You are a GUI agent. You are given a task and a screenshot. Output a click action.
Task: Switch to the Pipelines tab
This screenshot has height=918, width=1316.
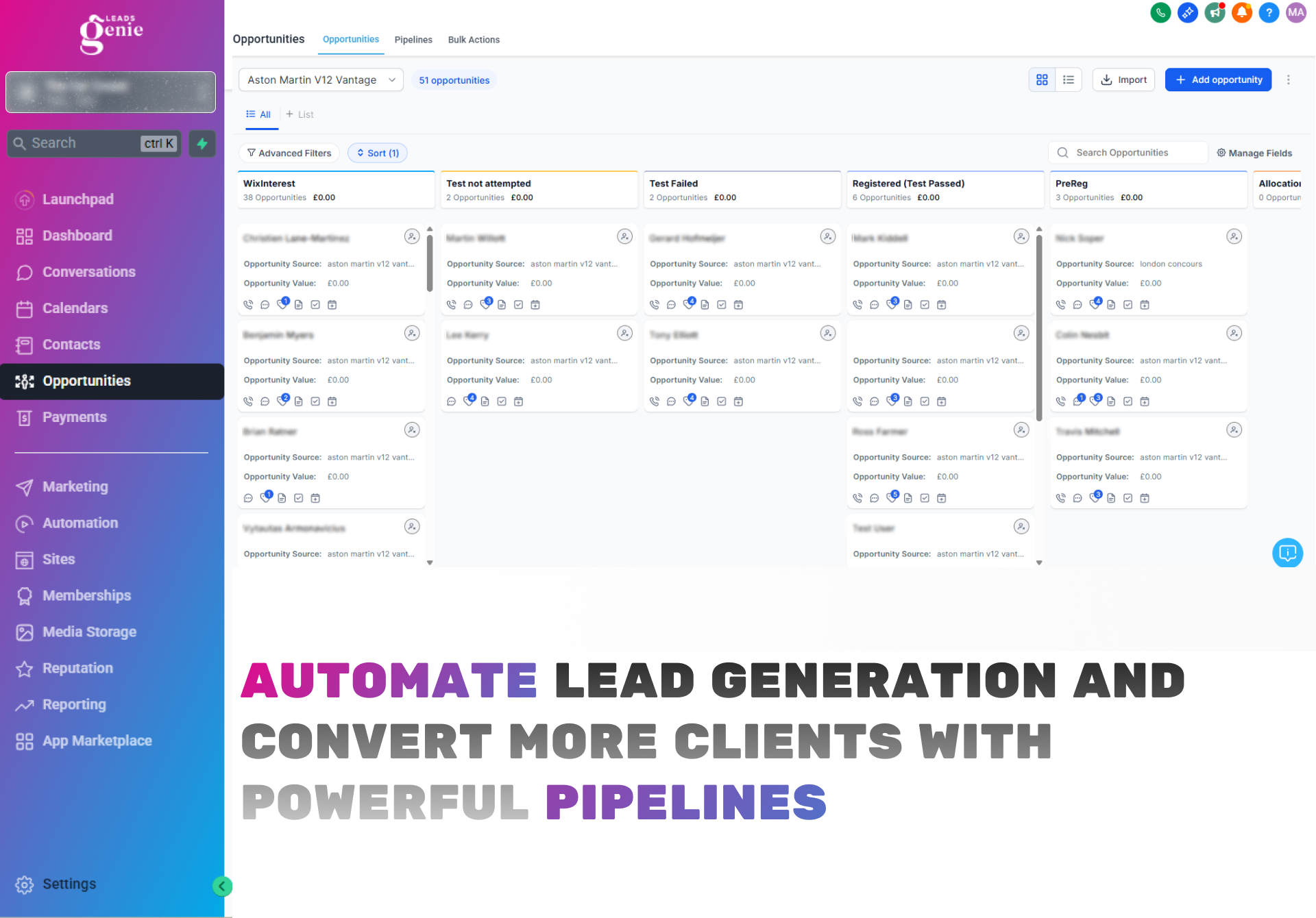click(413, 40)
